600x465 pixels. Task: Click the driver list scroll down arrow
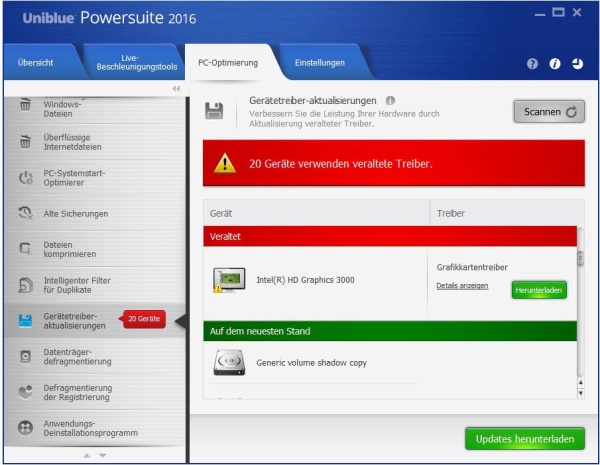click(x=580, y=393)
